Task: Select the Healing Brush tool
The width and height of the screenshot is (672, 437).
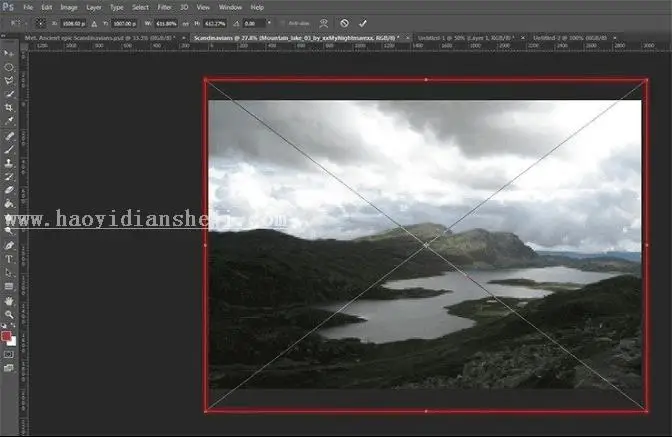Action: [x=9, y=136]
